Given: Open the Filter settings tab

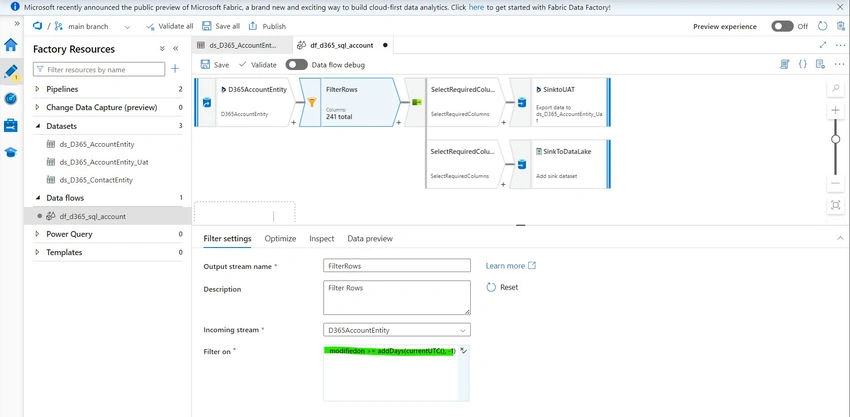Looking at the screenshot, I should (x=227, y=239).
